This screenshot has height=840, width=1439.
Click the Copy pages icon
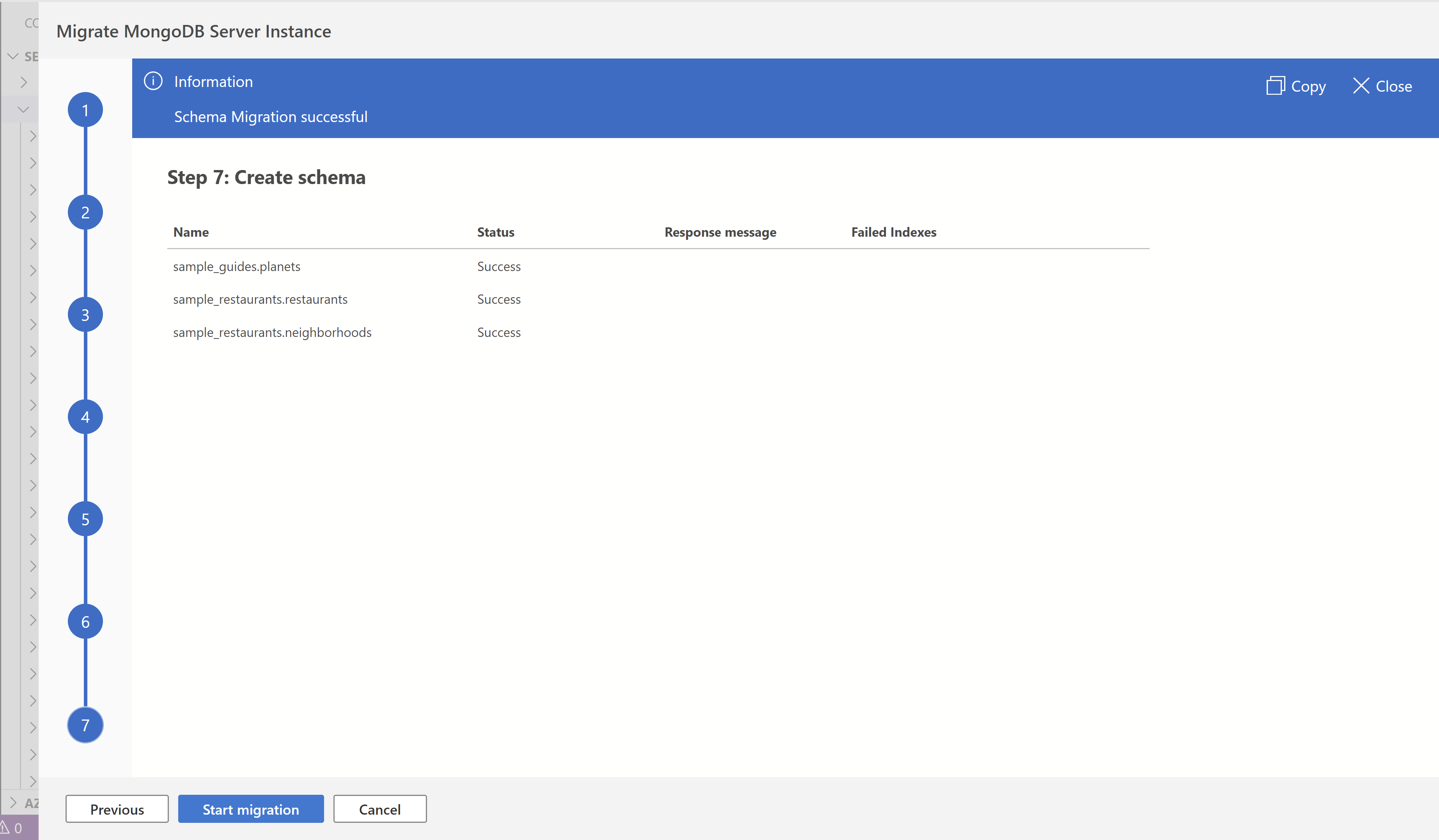click(x=1275, y=86)
